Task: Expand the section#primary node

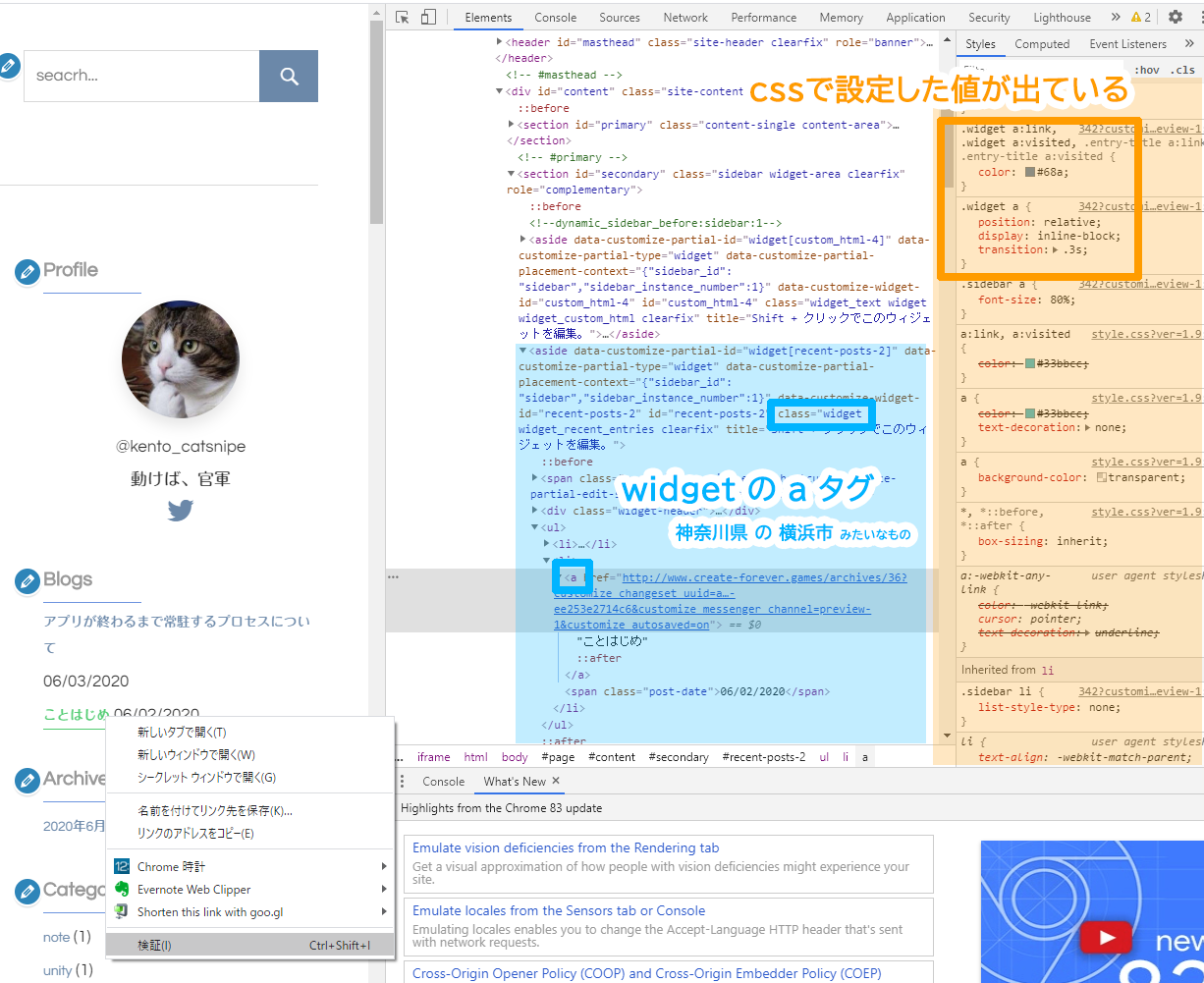Action: click(511, 125)
